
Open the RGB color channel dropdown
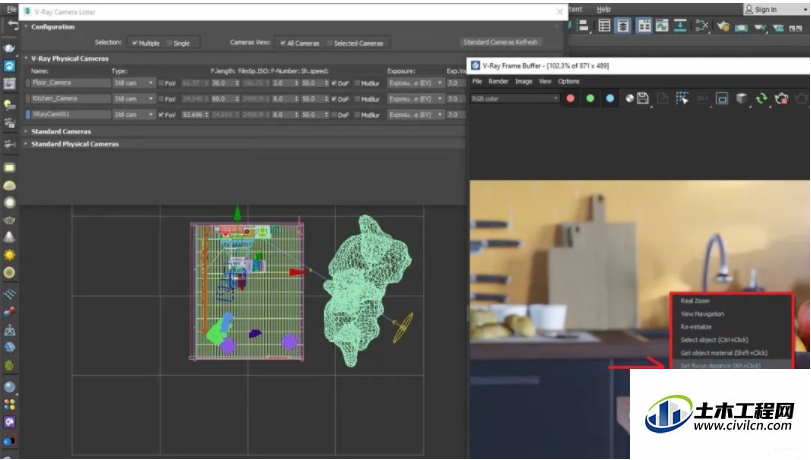click(x=515, y=98)
